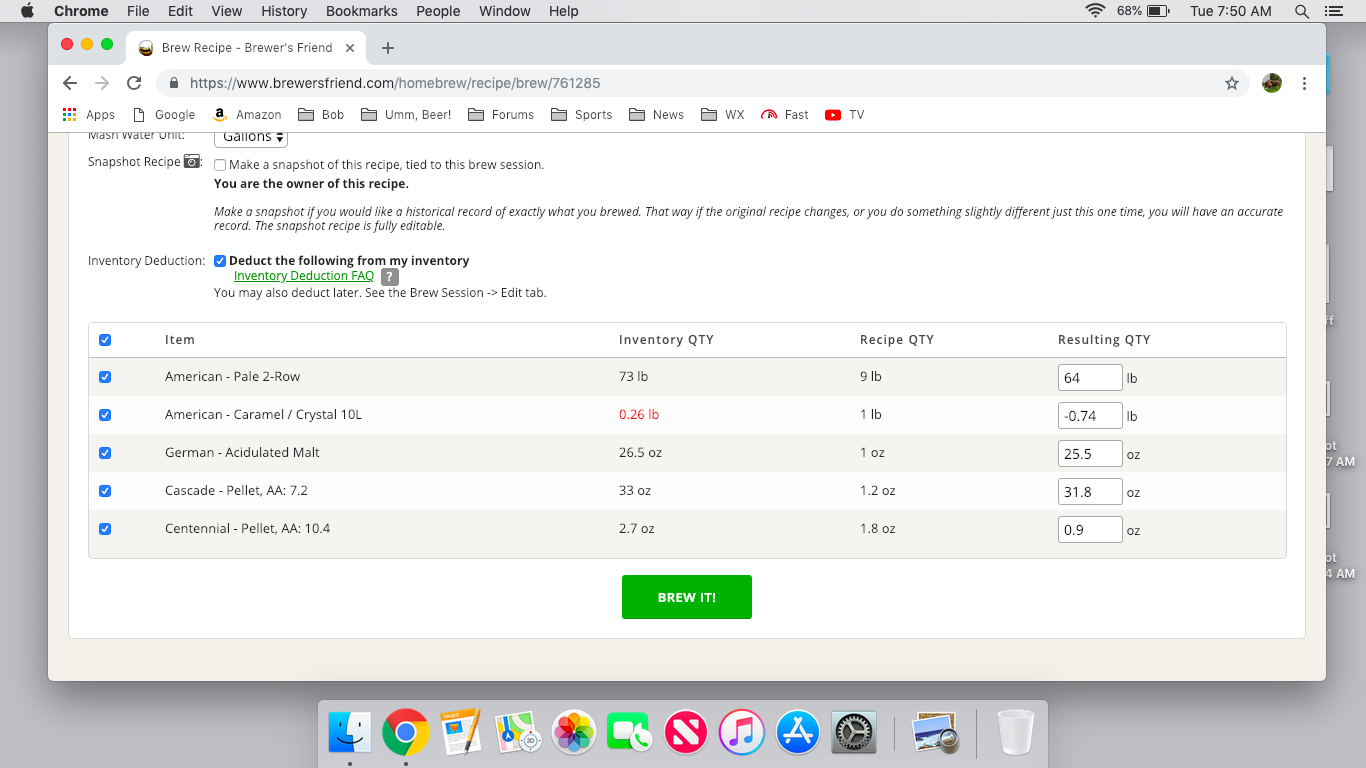1366x768 pixels.
Task: Uncheck Deduct the following from my inventory
Action: (x=220, y=261)
